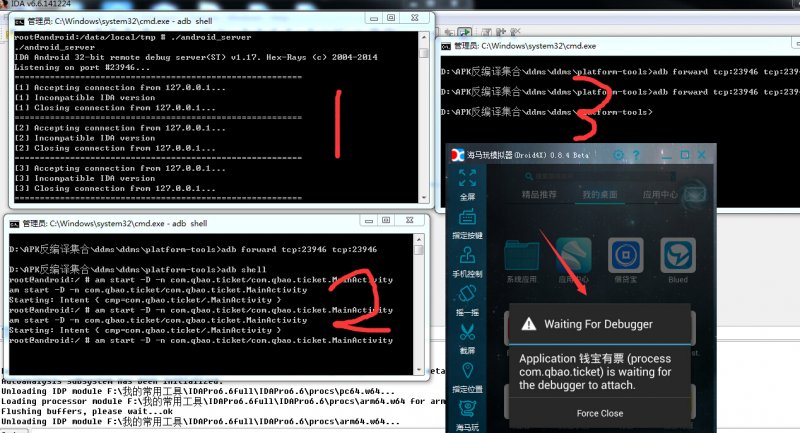Take a screenshot with 截屏 scissors icon

click(467, 333)
